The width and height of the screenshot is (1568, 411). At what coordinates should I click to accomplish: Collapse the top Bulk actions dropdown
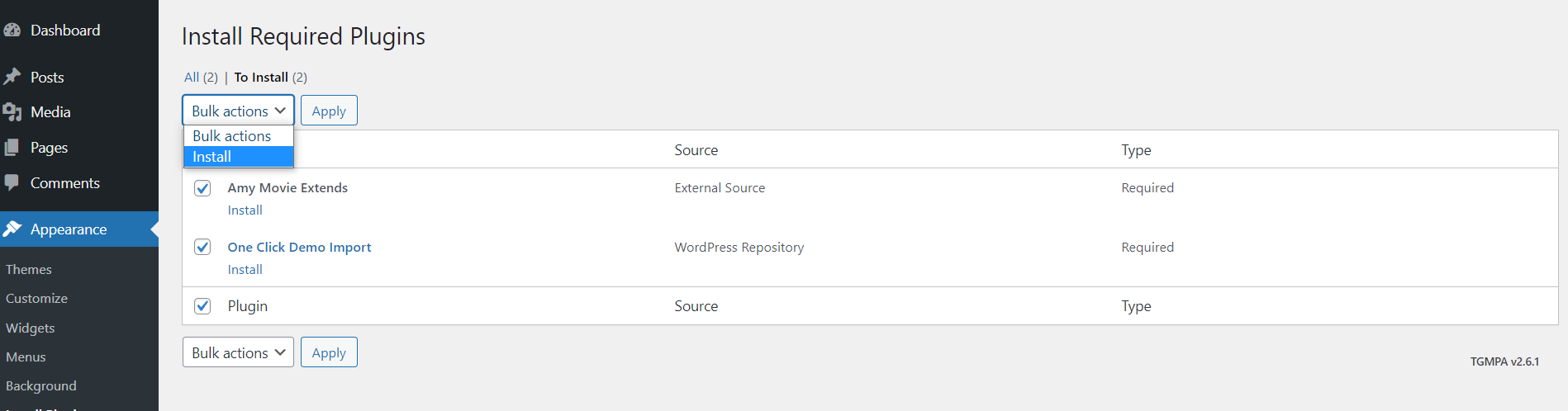click(238, 111)
